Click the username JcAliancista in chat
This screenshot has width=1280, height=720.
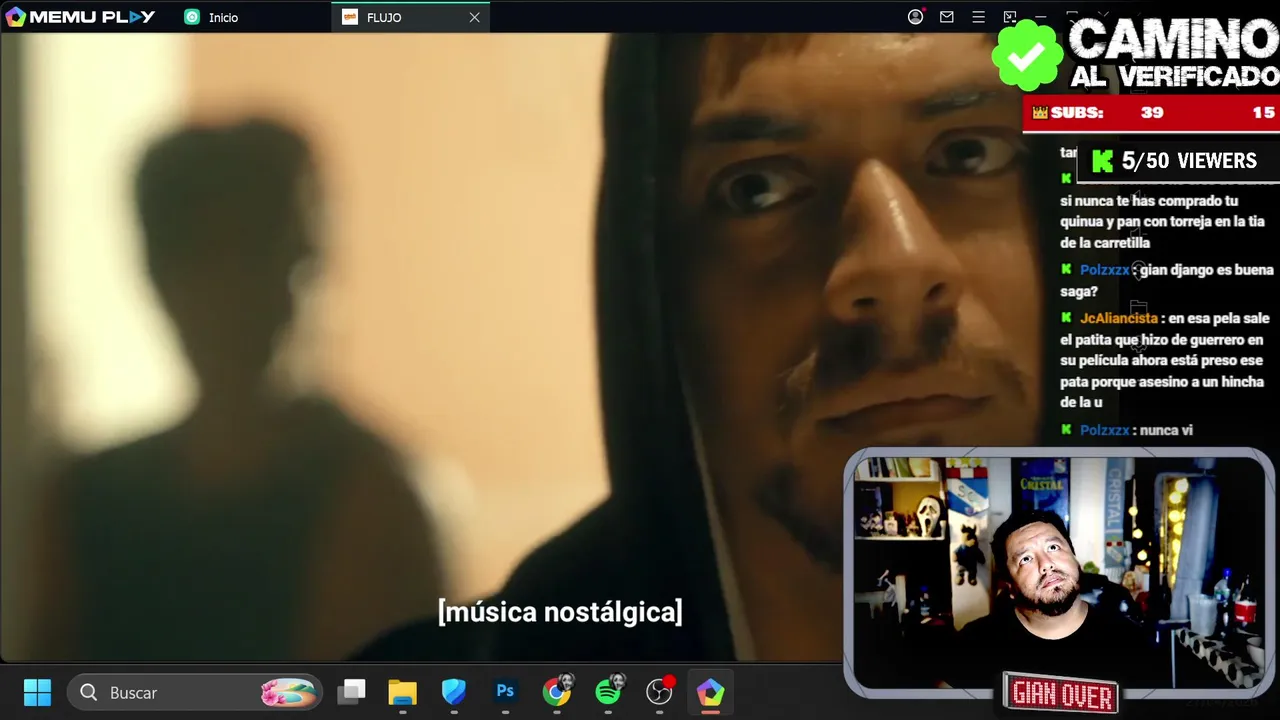point(1118,318)
